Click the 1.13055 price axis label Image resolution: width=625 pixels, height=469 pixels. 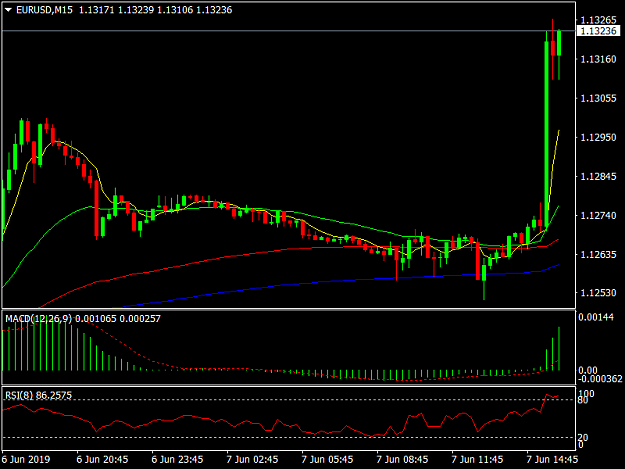tap(598, 98)
